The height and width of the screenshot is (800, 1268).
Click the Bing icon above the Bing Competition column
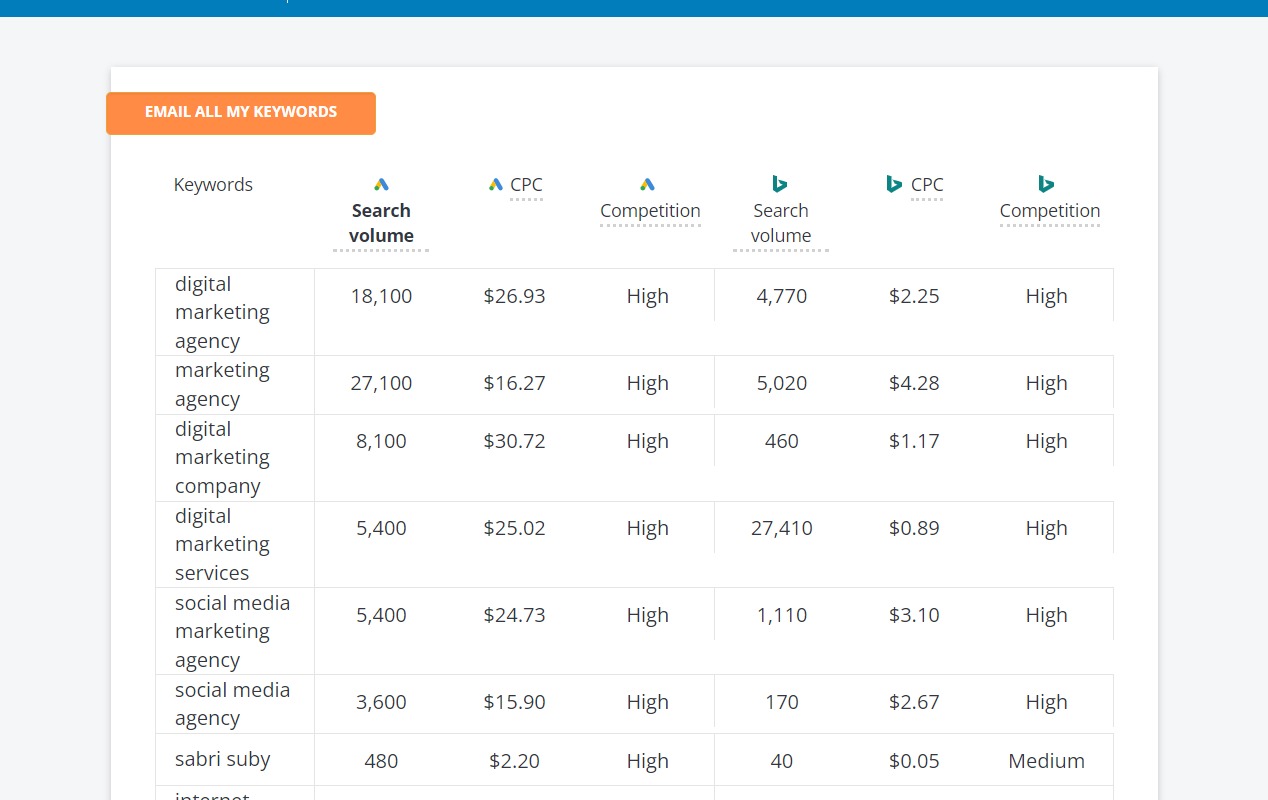[1046, 184]
